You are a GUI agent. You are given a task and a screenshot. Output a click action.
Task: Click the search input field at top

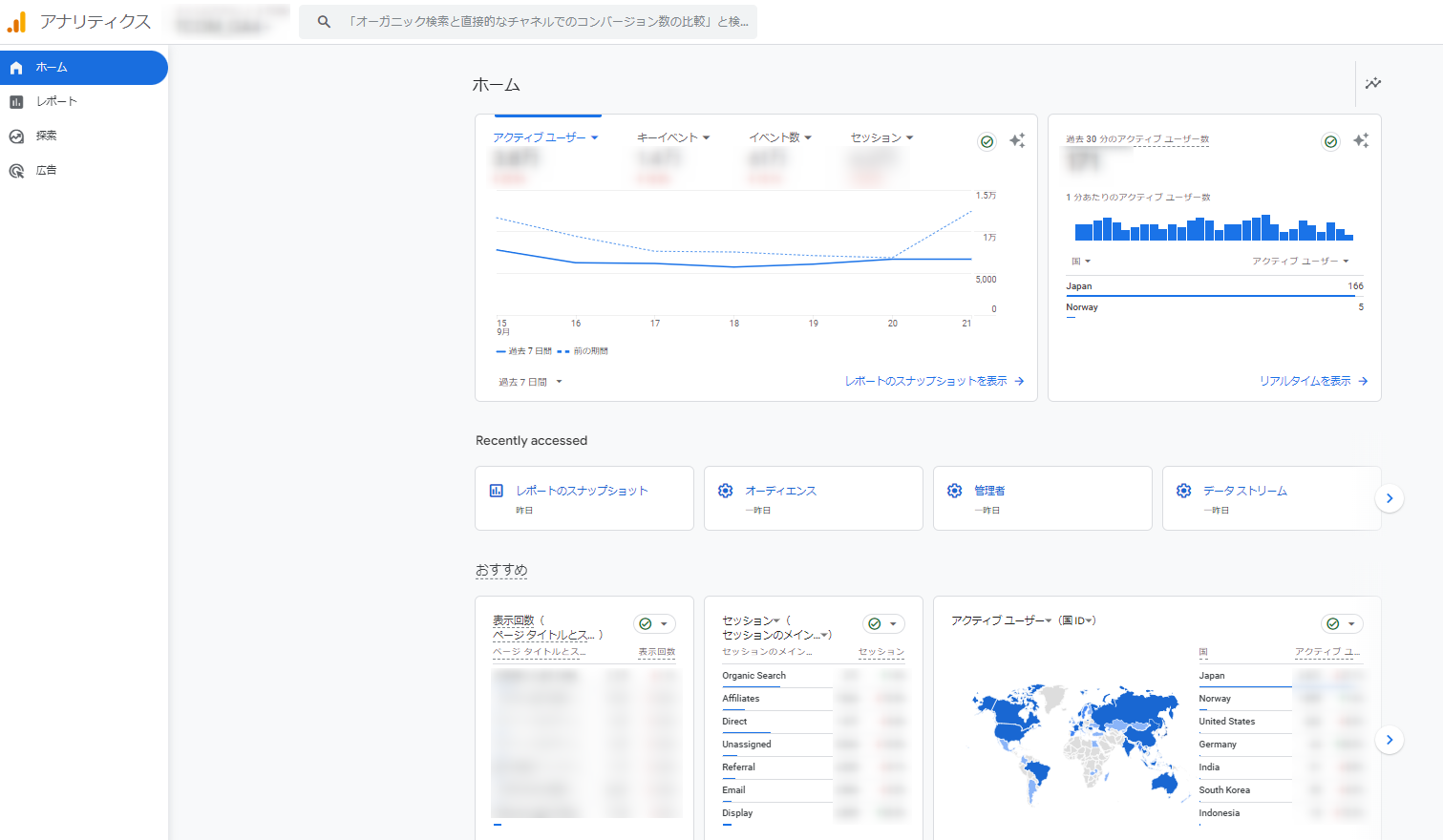(528, 21)
